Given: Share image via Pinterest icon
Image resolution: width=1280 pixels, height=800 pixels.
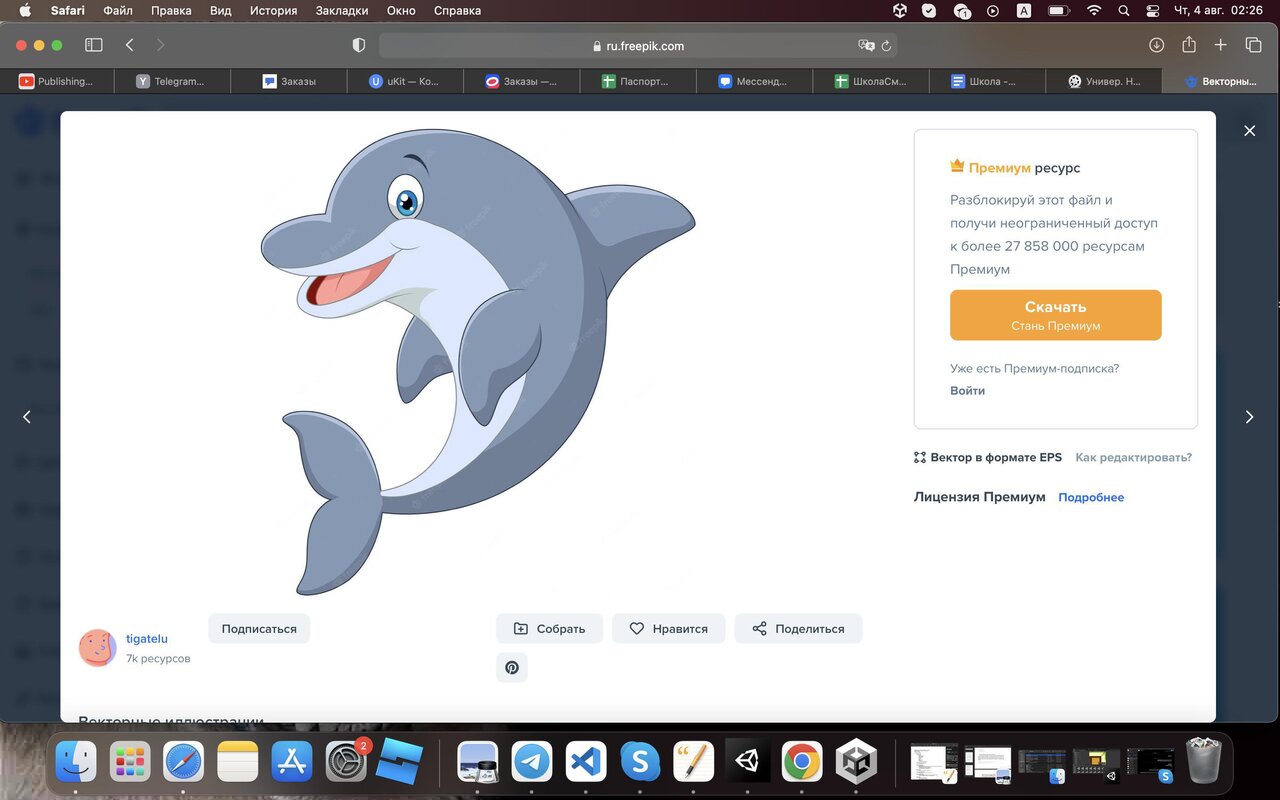Looking at the screenshot, I should tap(512, 668).
